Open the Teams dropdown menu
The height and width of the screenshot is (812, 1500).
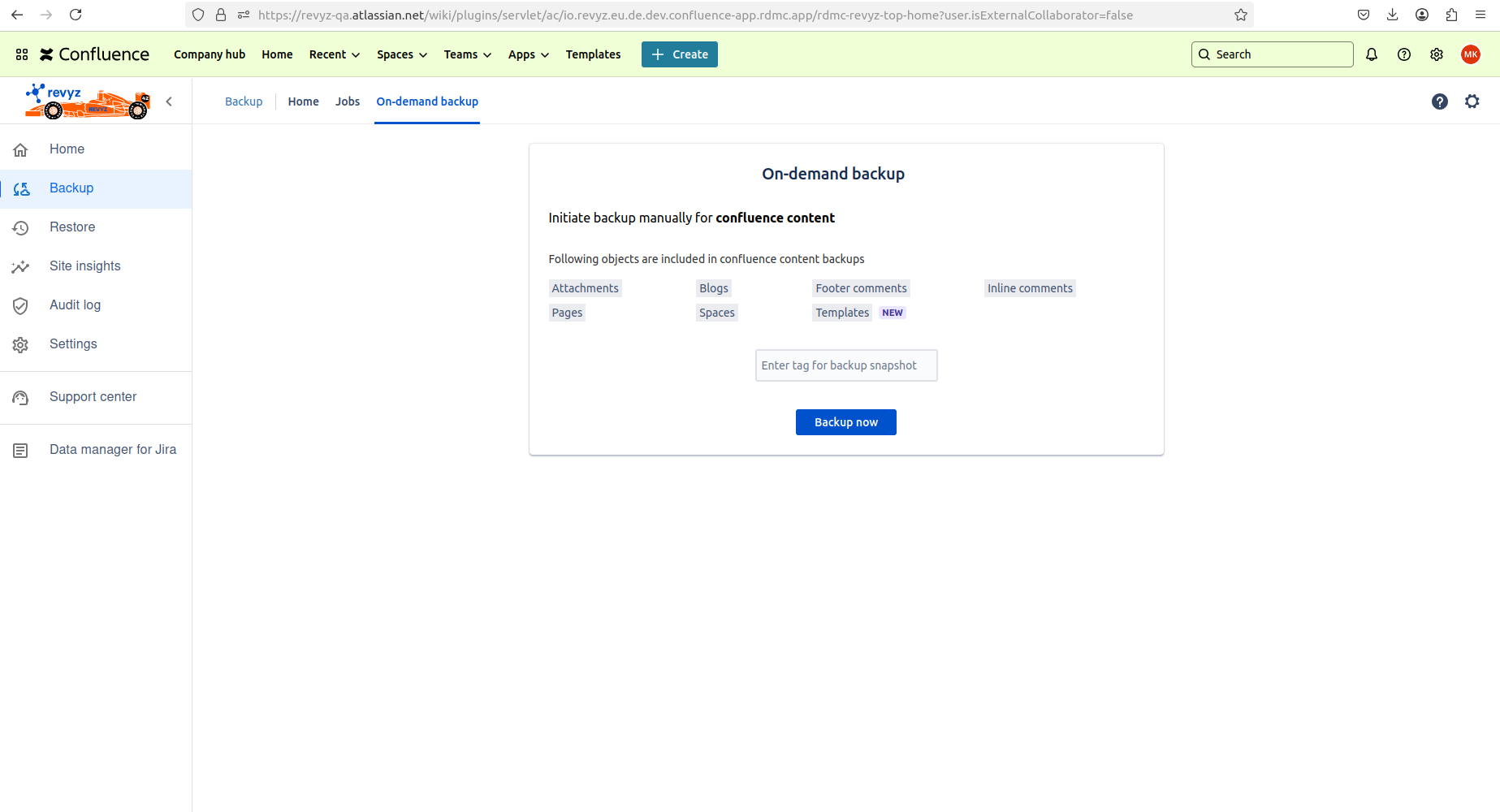[467, 54]
